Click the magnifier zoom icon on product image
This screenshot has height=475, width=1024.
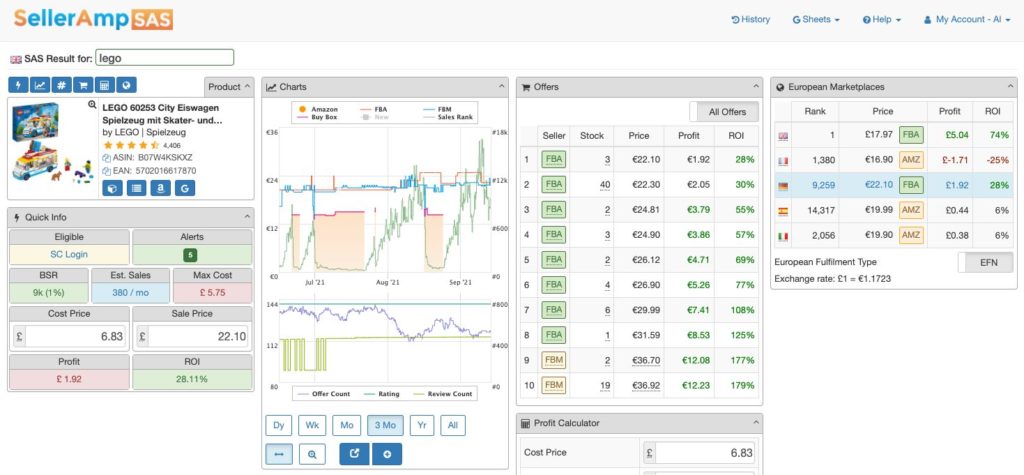[92, 105]
